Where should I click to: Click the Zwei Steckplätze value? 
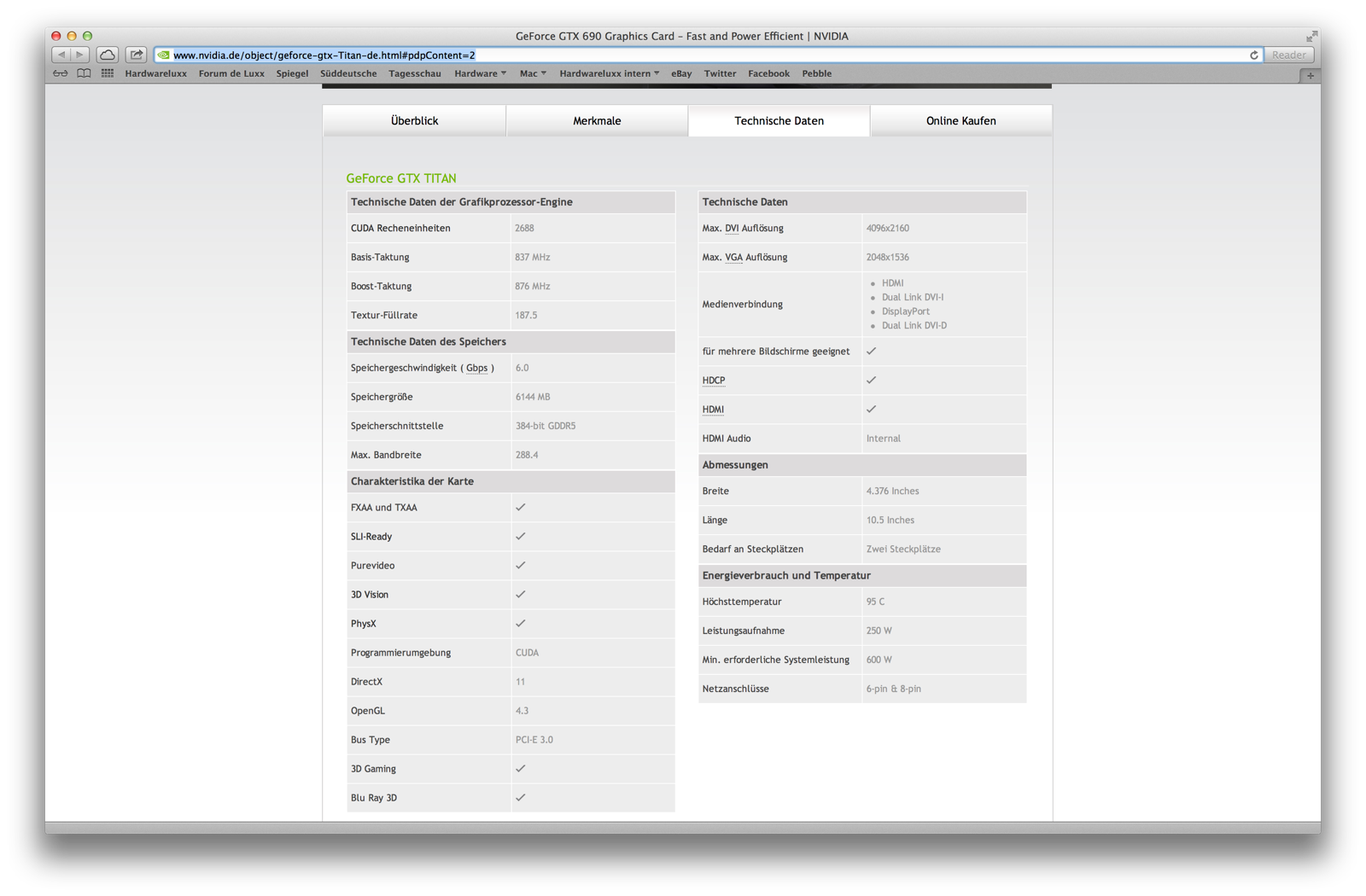pyautogui.click(x=903, y=549)
